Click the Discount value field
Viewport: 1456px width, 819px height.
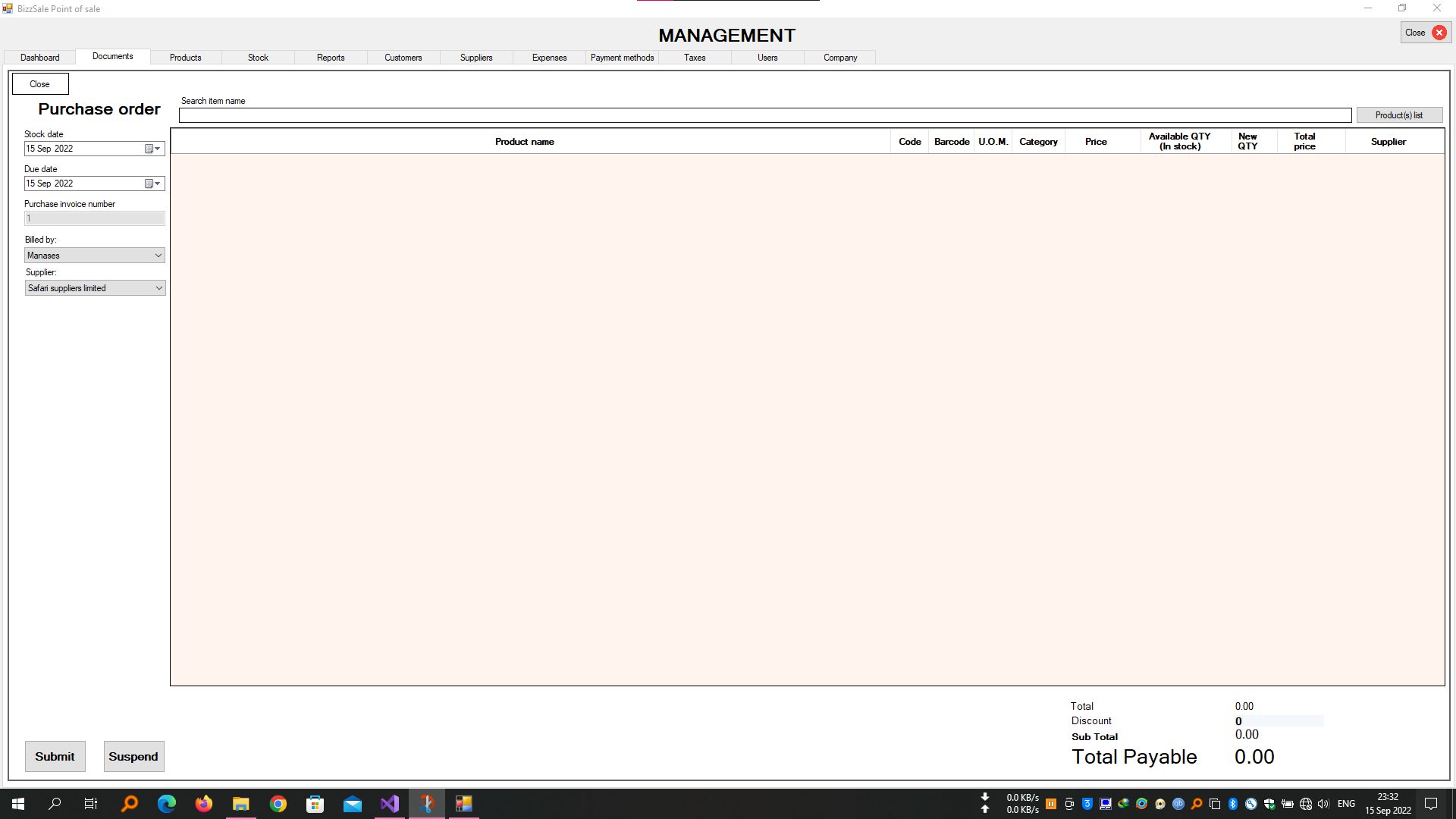1278,721
